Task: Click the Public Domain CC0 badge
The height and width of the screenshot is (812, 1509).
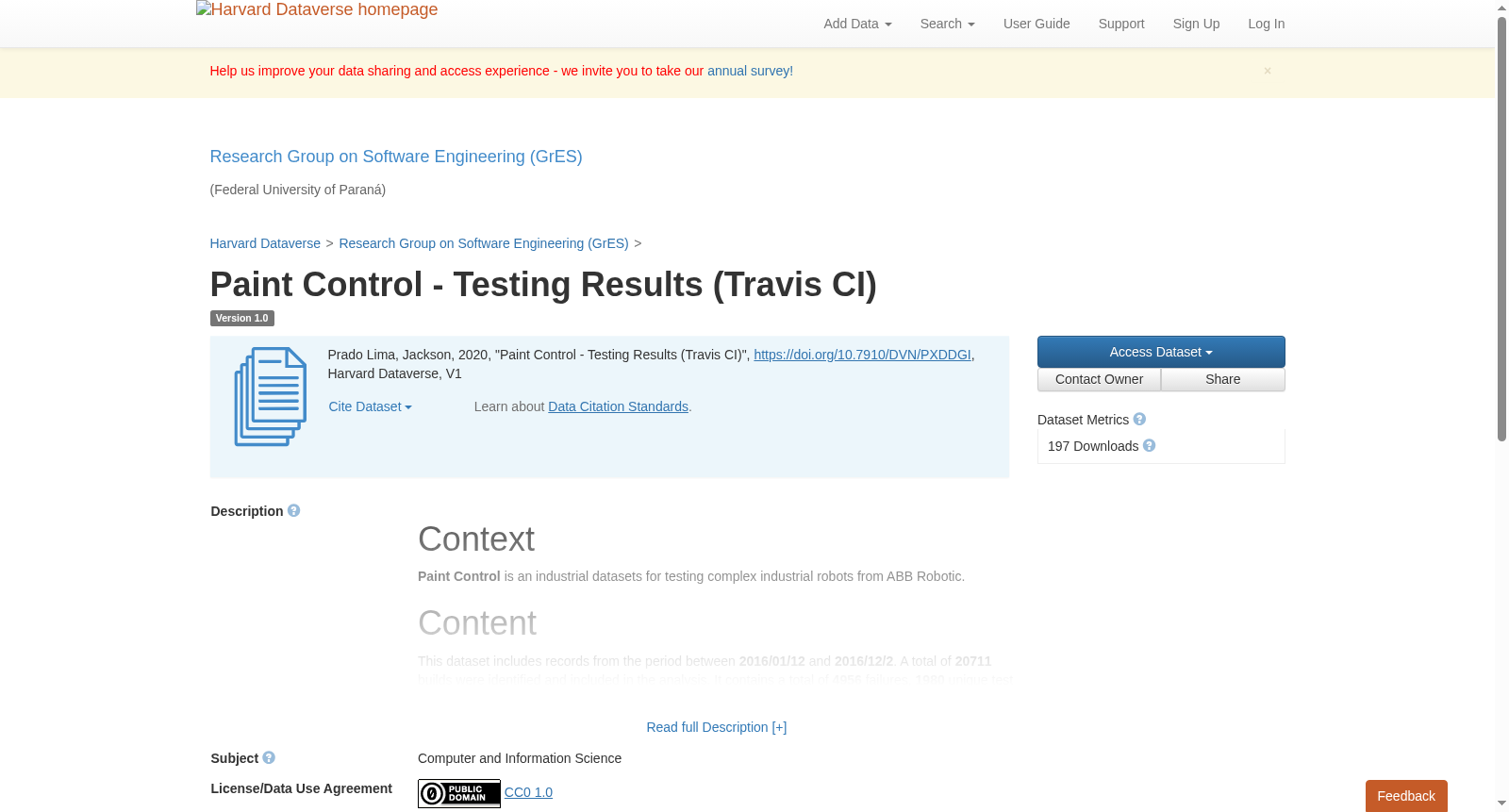Action: coord(459,793)
